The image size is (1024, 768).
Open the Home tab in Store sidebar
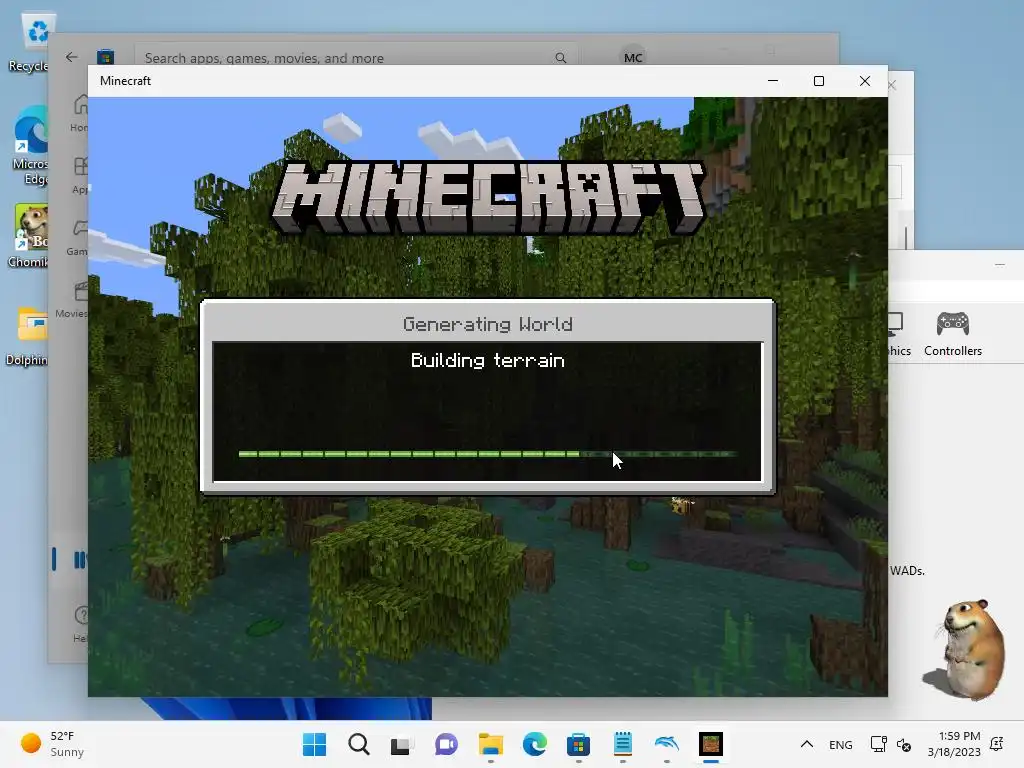[80, 112]
